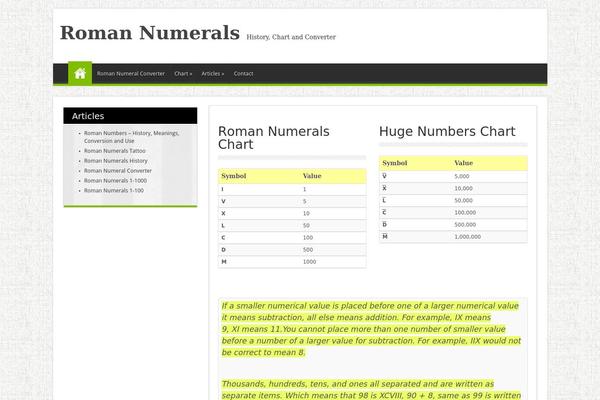Click the Symbol header in Huge Numbers table
Image resolution: width=600 pixels, height=400 pixels.
pyautogui.click(x=395, y=163)
